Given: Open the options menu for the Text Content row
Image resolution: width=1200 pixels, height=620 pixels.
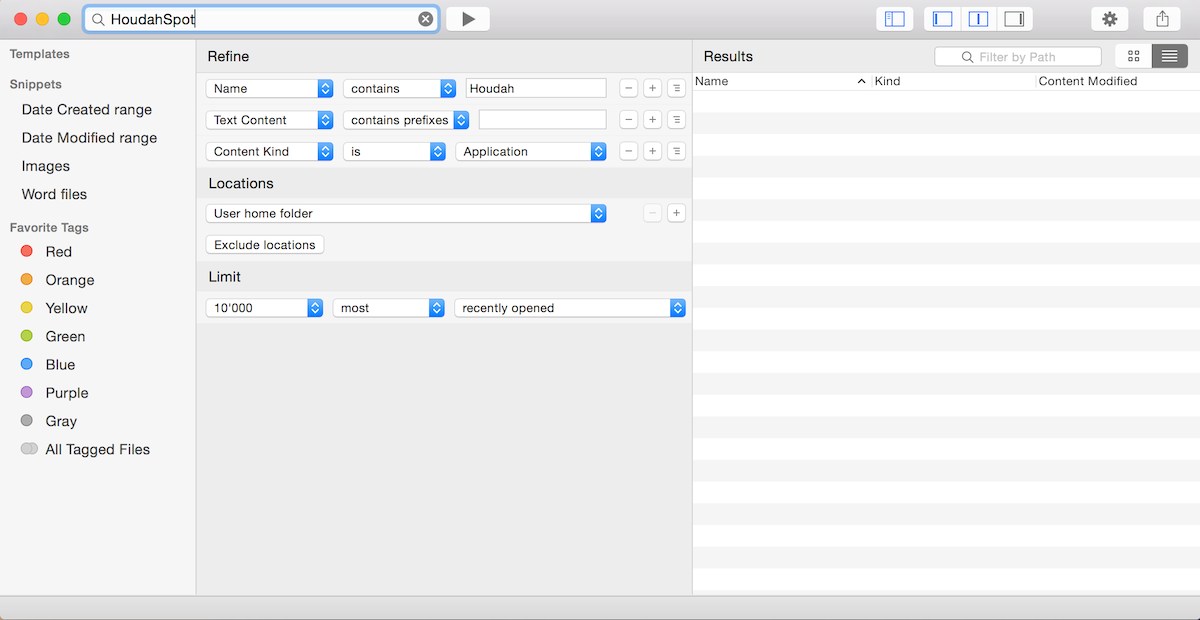Looking at the screenshot, I should (x=676, y=120).
